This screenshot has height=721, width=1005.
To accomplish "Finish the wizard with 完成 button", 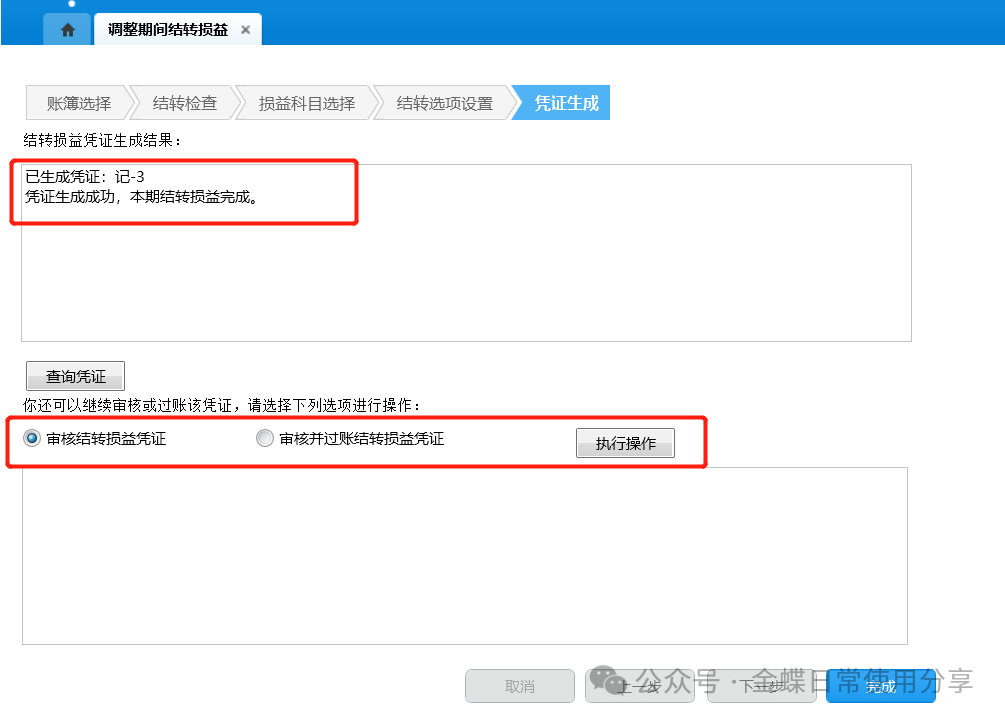I will click(880, 686).
